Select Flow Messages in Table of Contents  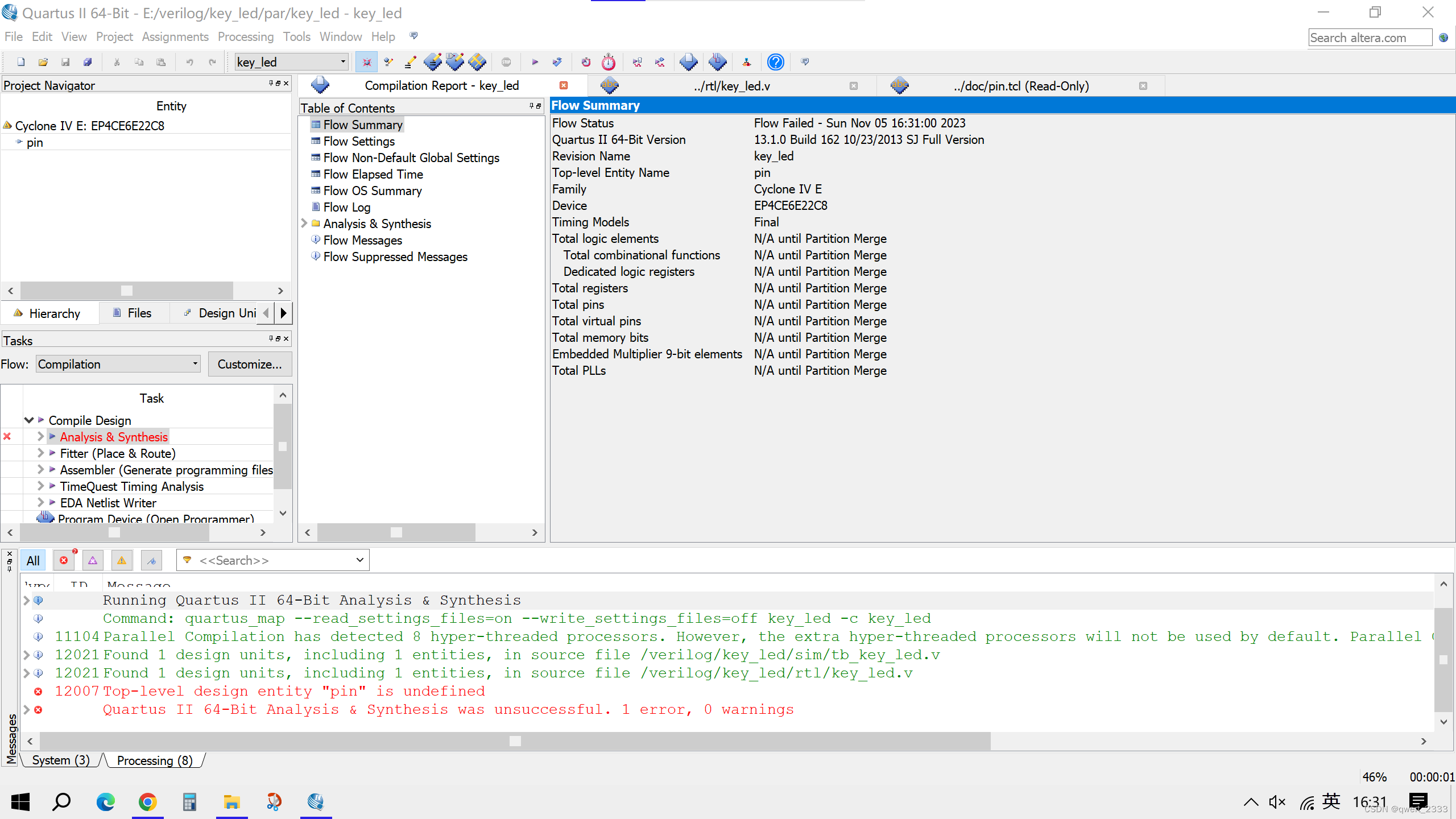point(362,240)
